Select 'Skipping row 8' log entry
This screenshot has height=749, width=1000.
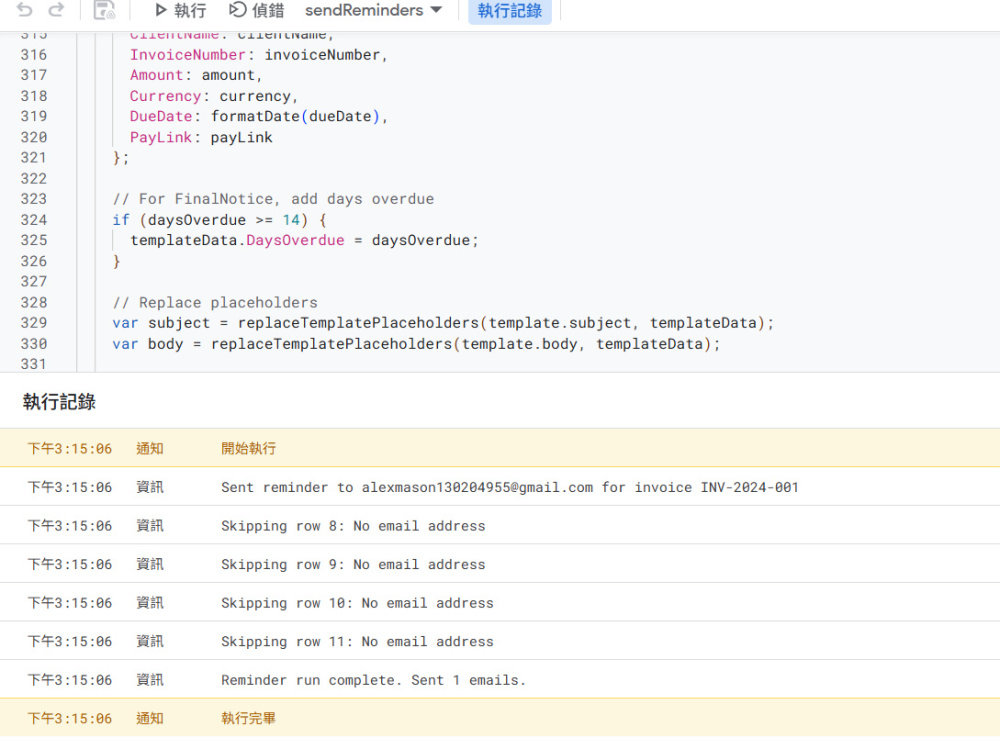(500, 525)
